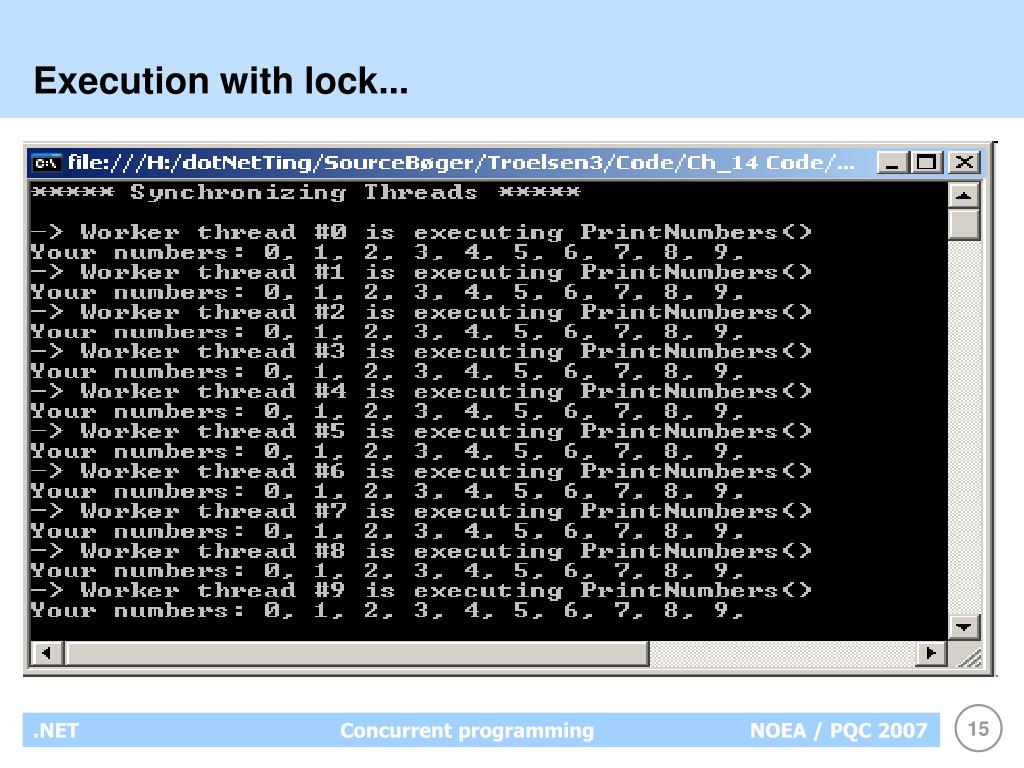This screenshot has height=768, width=1024.
Task: Minimize the console window
Action: [892, 162]
